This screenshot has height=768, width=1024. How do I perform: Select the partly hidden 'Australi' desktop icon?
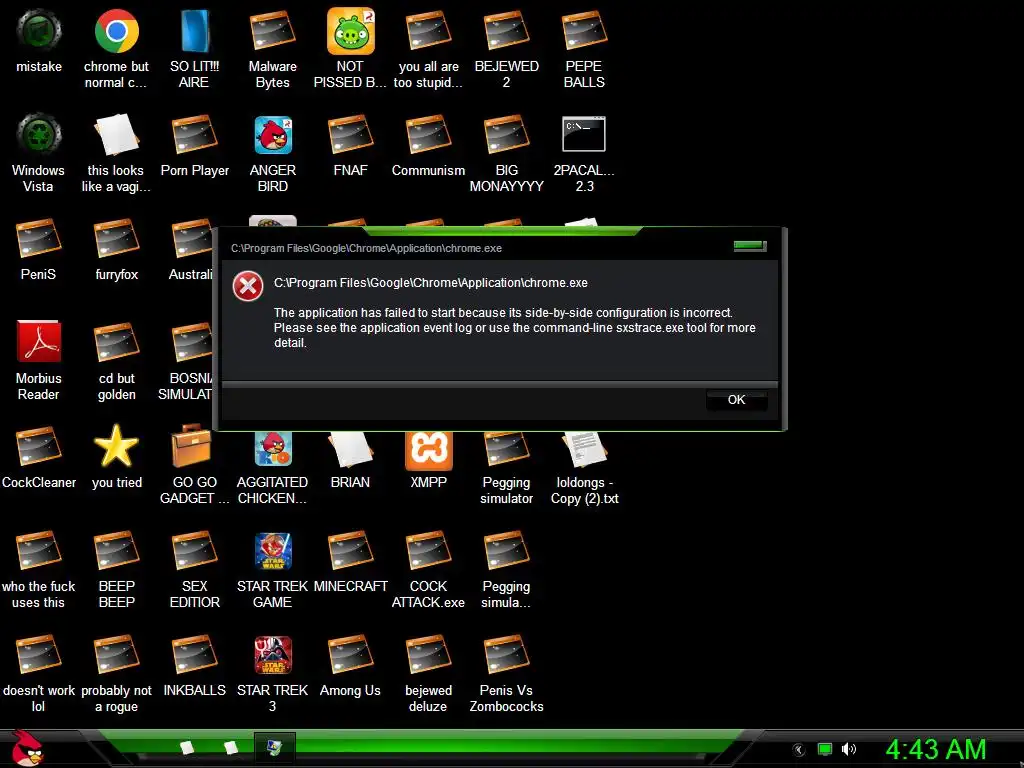(191, 249)
